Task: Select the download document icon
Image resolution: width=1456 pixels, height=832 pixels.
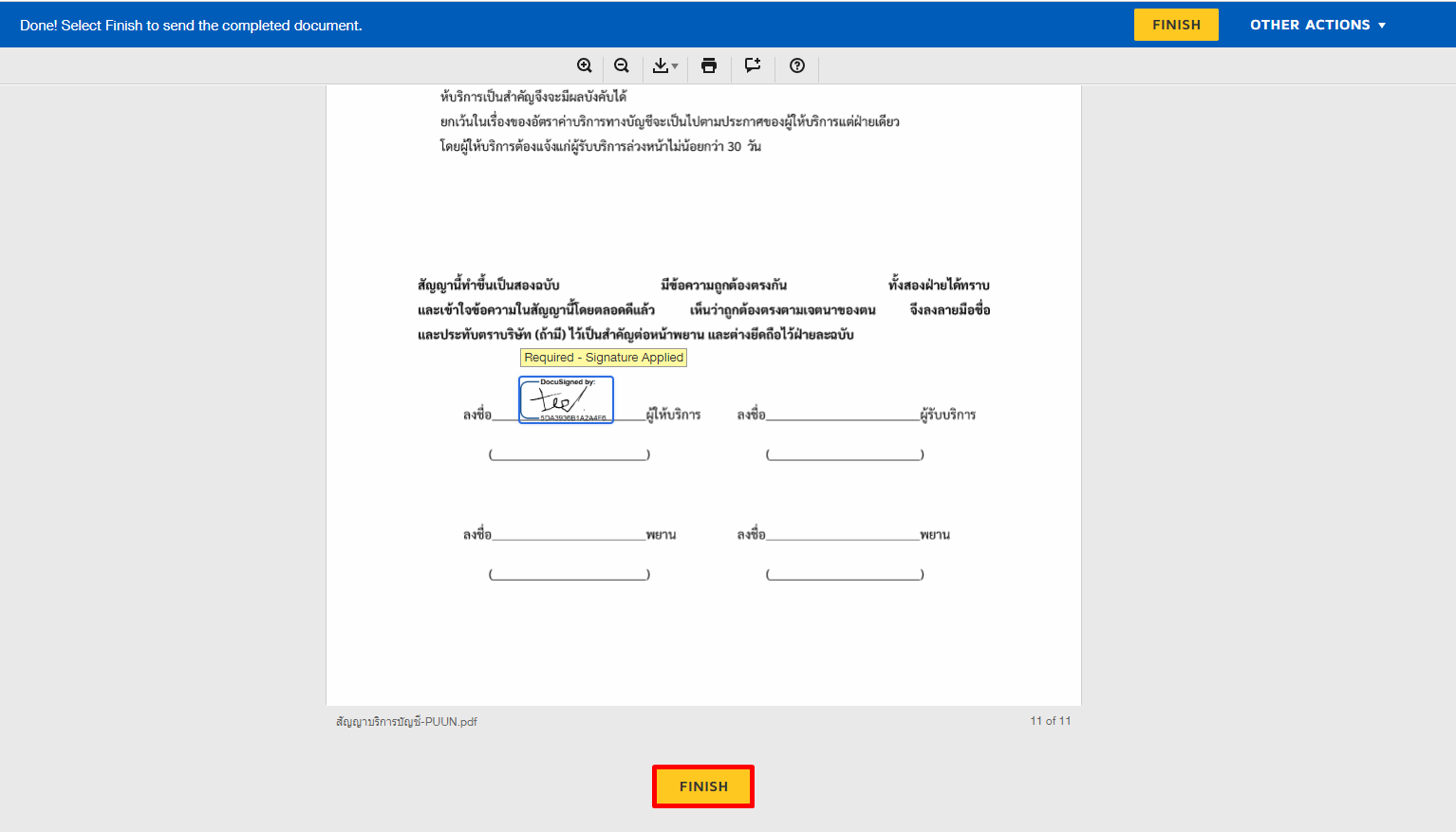Action: coord(662,66)
